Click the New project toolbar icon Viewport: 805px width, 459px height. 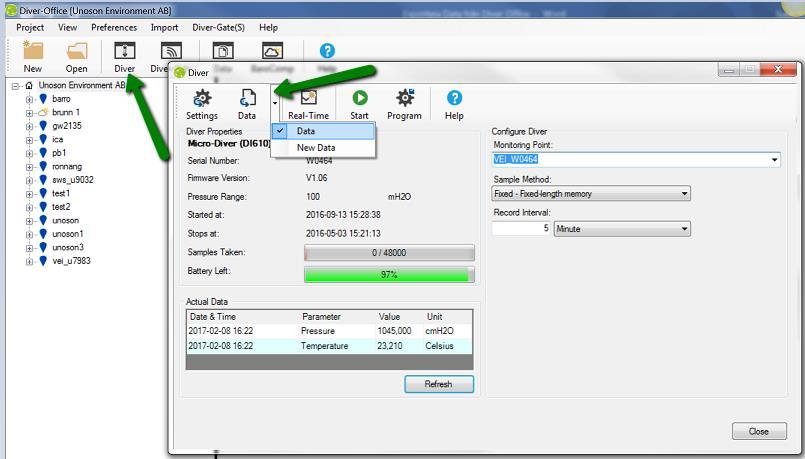coord(33,51)
